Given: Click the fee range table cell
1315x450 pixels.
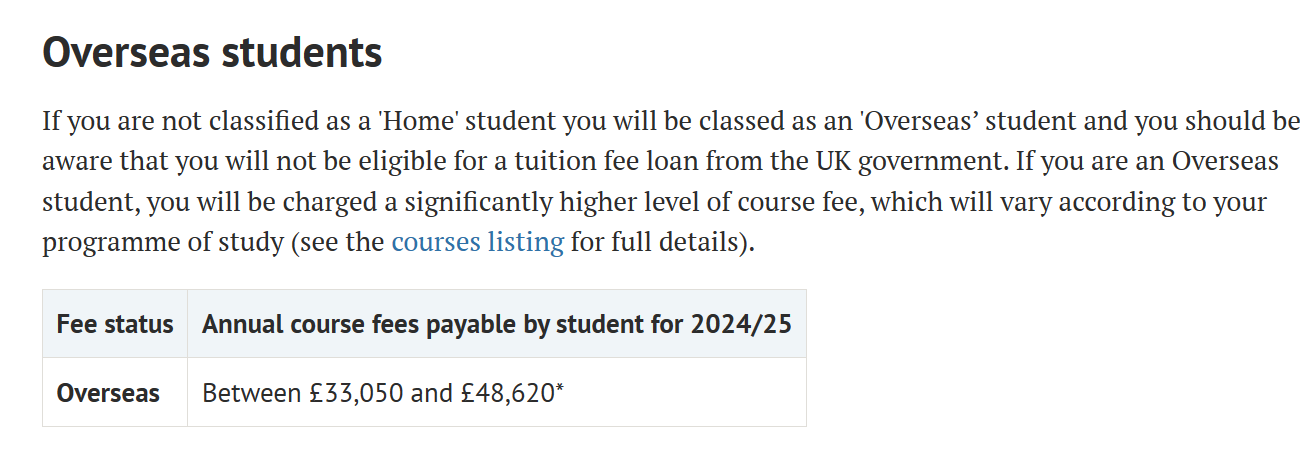Looking at the screenshot, I should click(x=496, y=393).
